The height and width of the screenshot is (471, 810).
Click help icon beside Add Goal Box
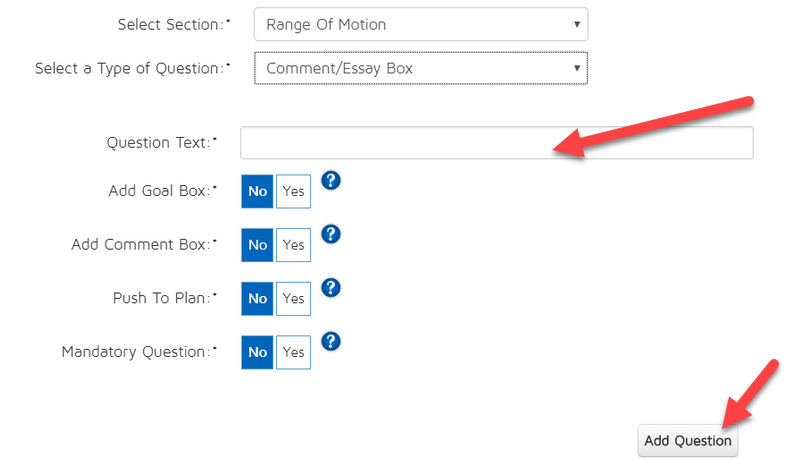pyautogui.click(x=332, y=180)
